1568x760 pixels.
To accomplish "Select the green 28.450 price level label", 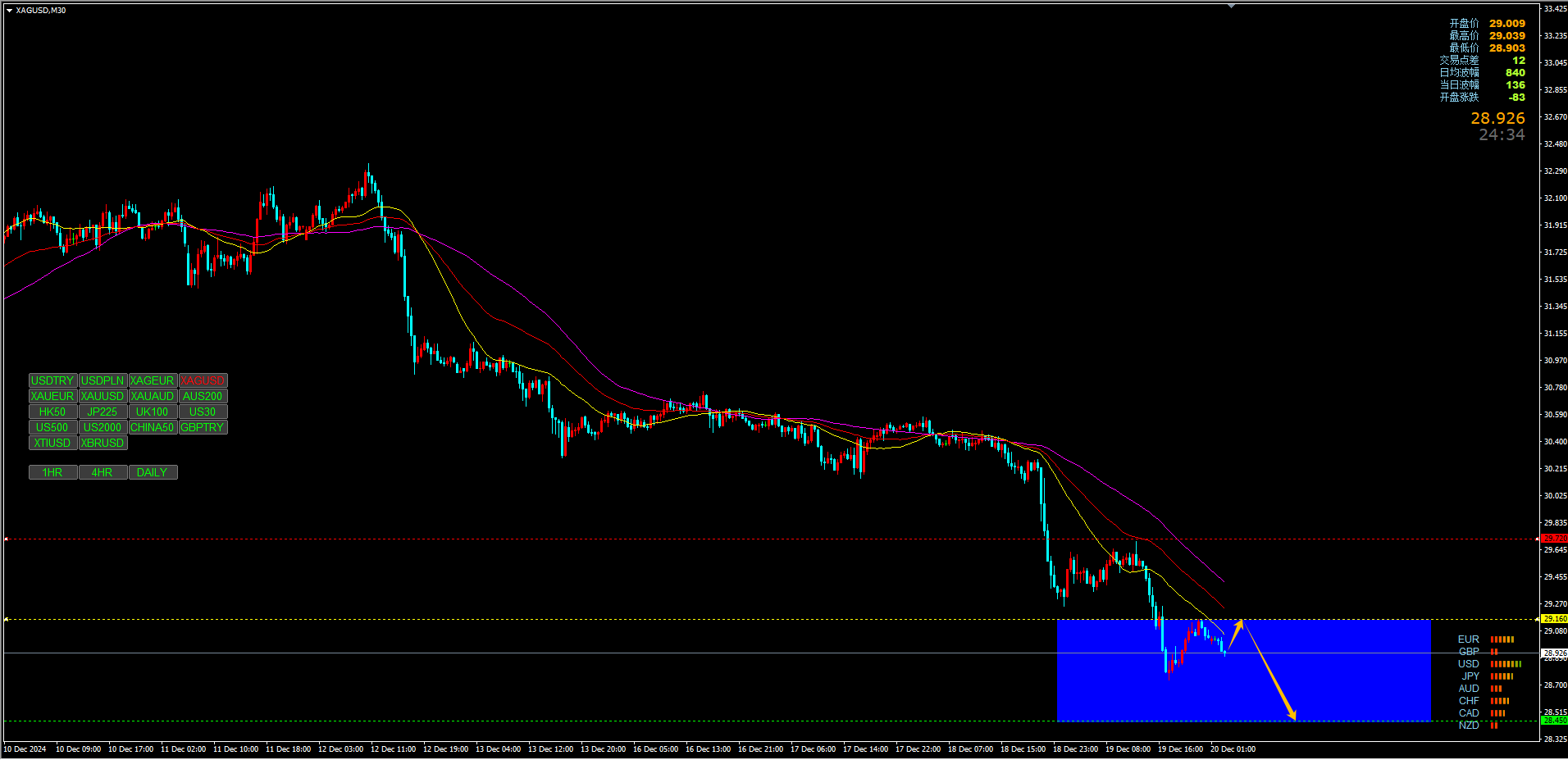I will coord(1554,721).
